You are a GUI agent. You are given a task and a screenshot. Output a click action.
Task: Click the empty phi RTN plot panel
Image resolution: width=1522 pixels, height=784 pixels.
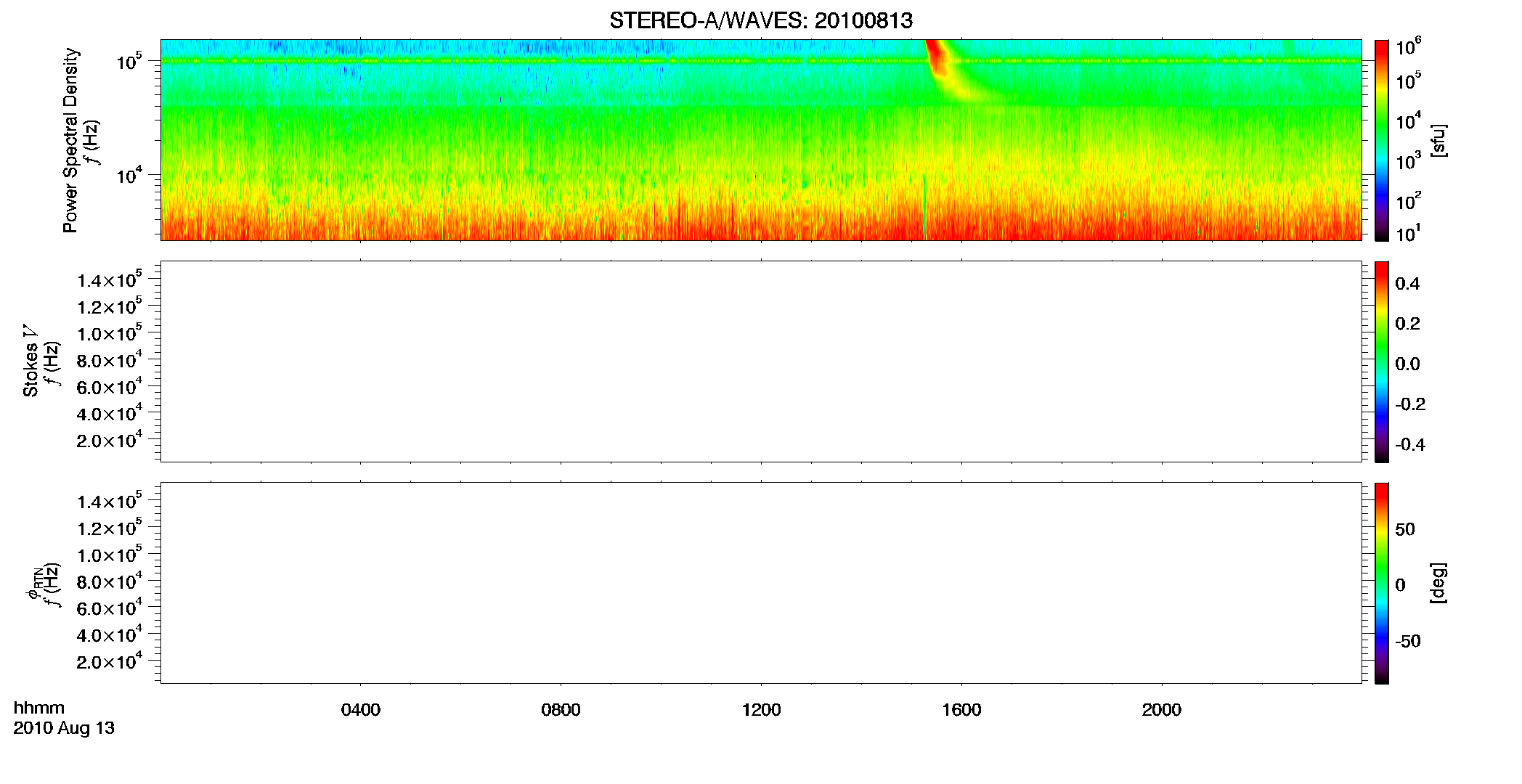[x=761, y=583]
